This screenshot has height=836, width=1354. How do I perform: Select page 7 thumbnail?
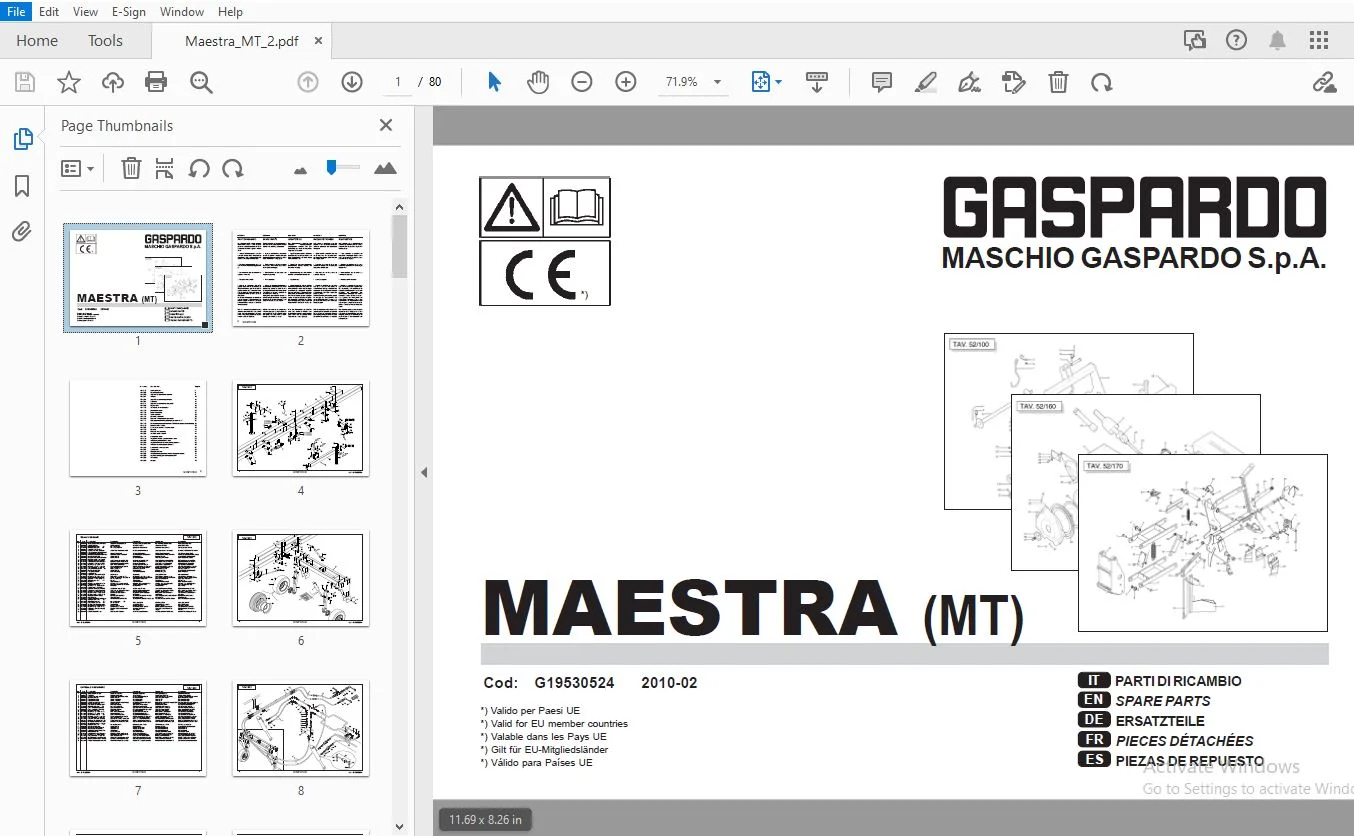point(138,728)
